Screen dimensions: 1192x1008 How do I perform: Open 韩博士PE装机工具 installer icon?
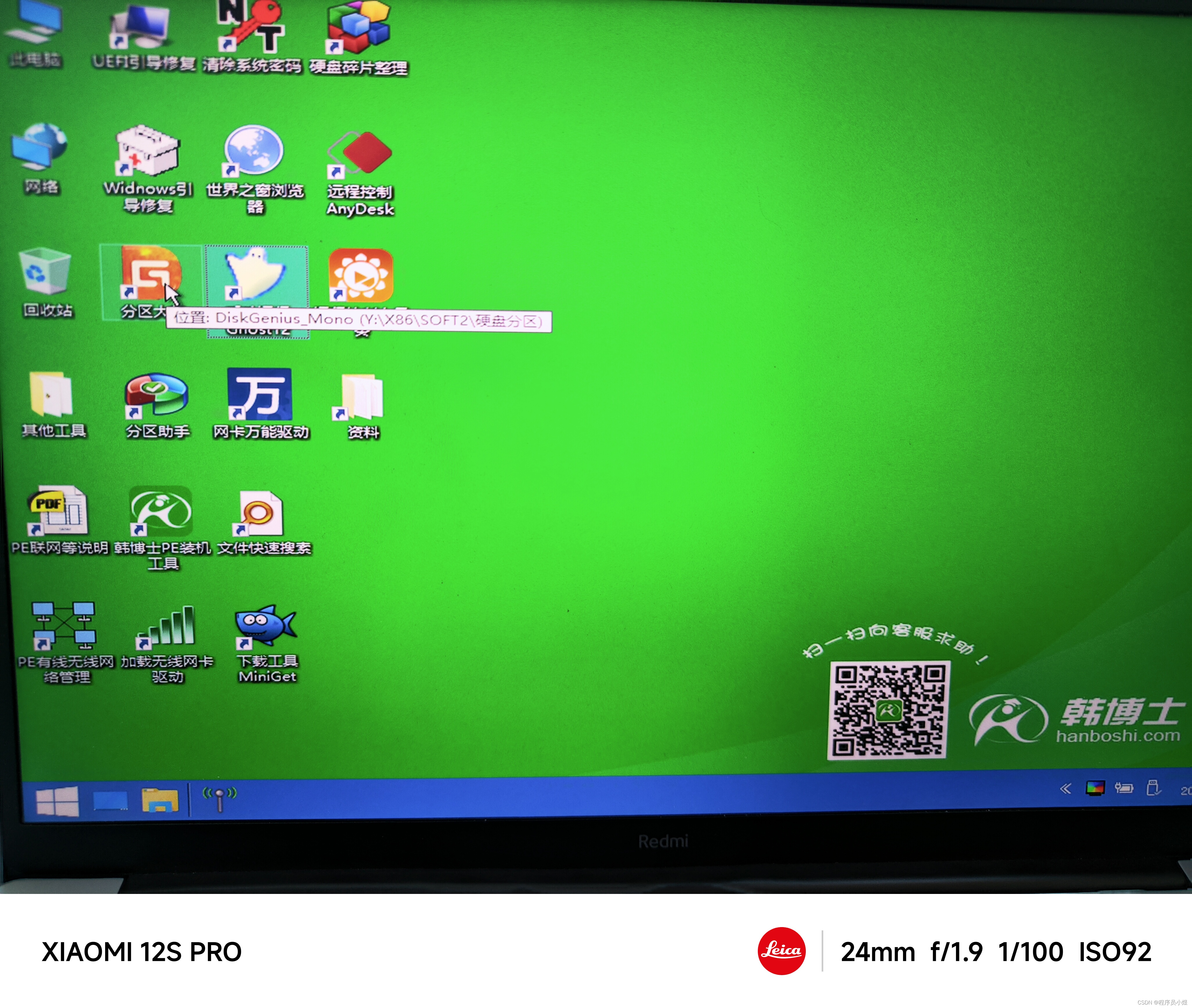pyautogui.click(x=161, y=510)
